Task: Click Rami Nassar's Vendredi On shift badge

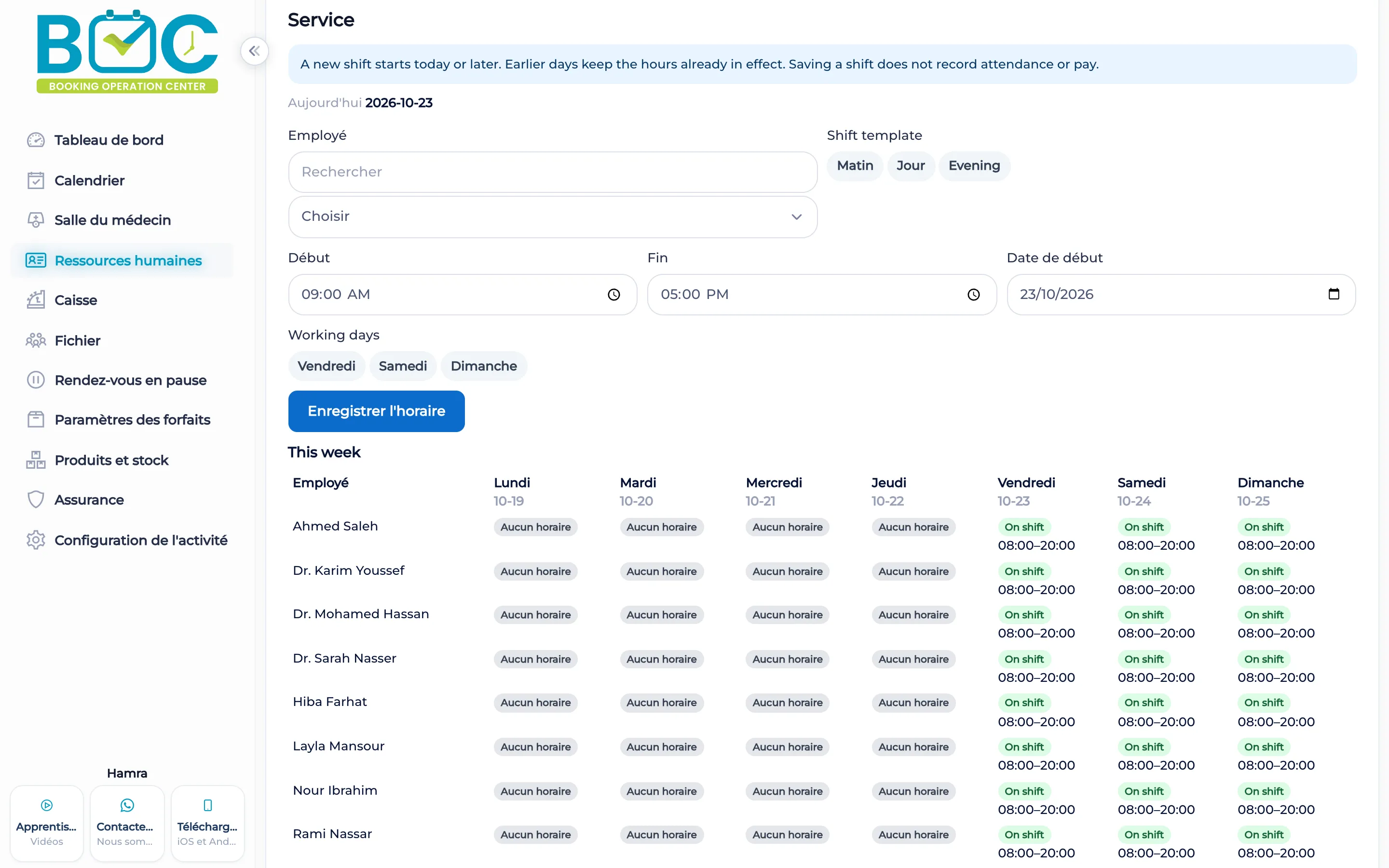Action: (1024, 835)
